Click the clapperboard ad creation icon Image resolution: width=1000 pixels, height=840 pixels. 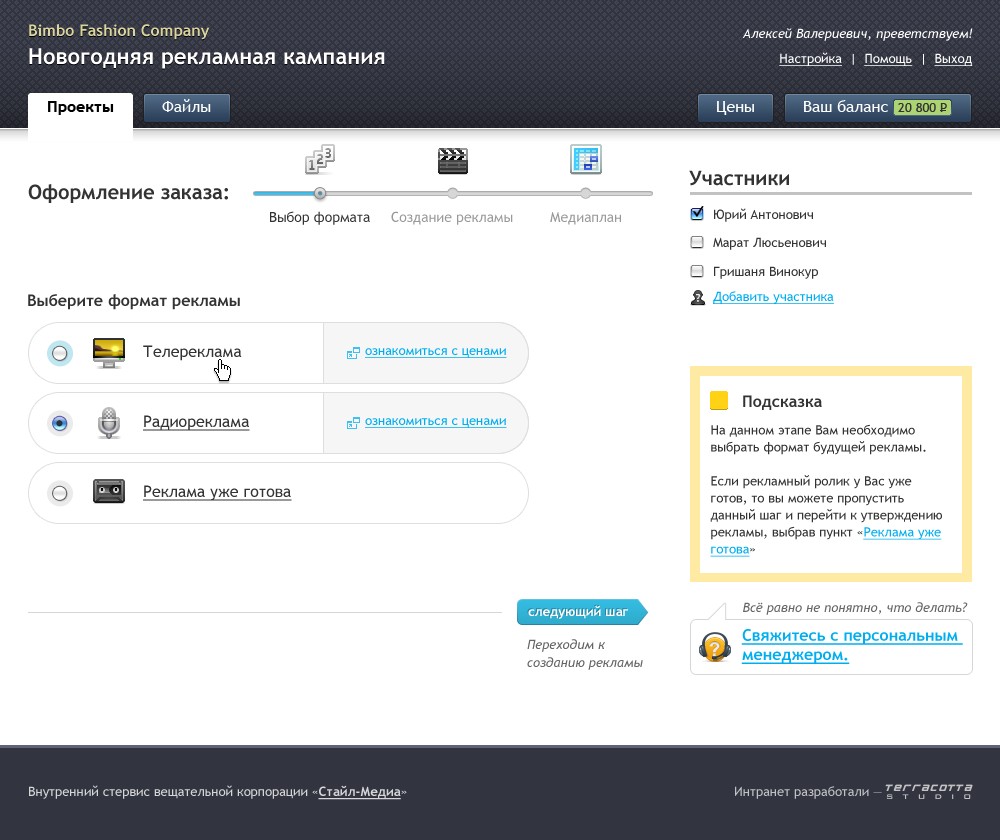point(453,160)
